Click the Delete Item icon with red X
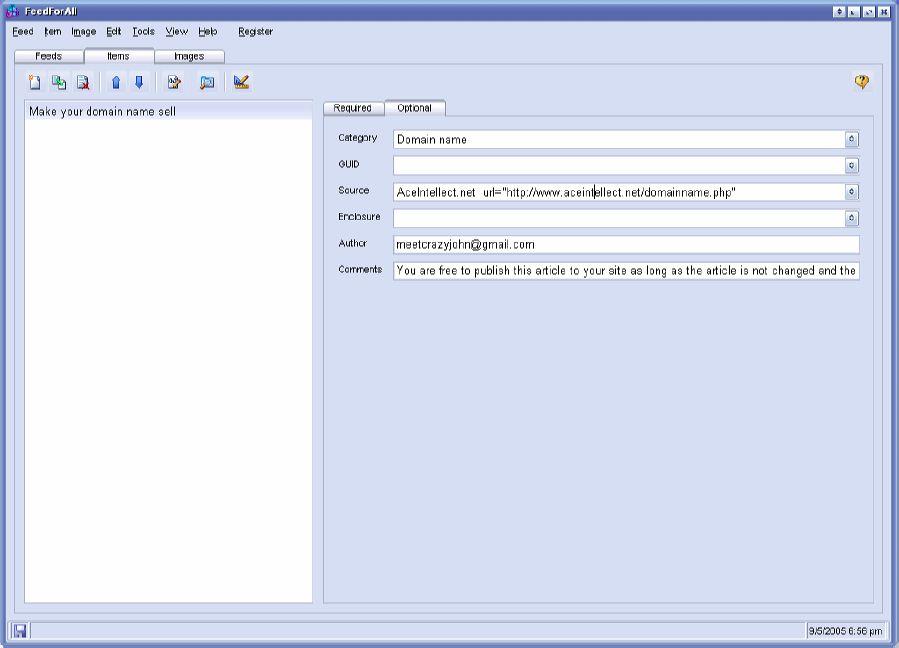Viewport: 899px width, 648px height. tap(83, 83)
